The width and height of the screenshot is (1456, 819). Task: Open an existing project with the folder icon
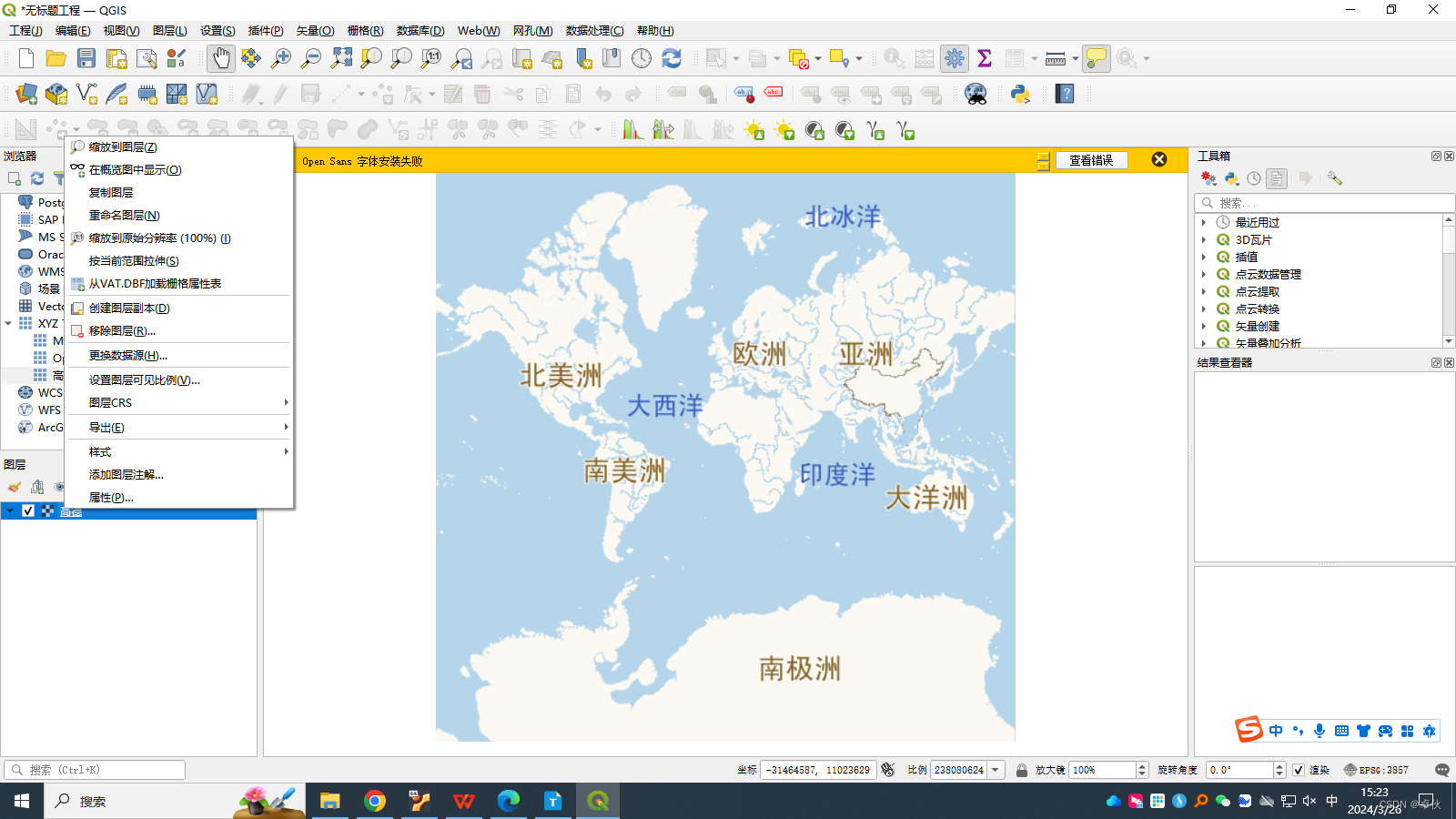[56, 58]
